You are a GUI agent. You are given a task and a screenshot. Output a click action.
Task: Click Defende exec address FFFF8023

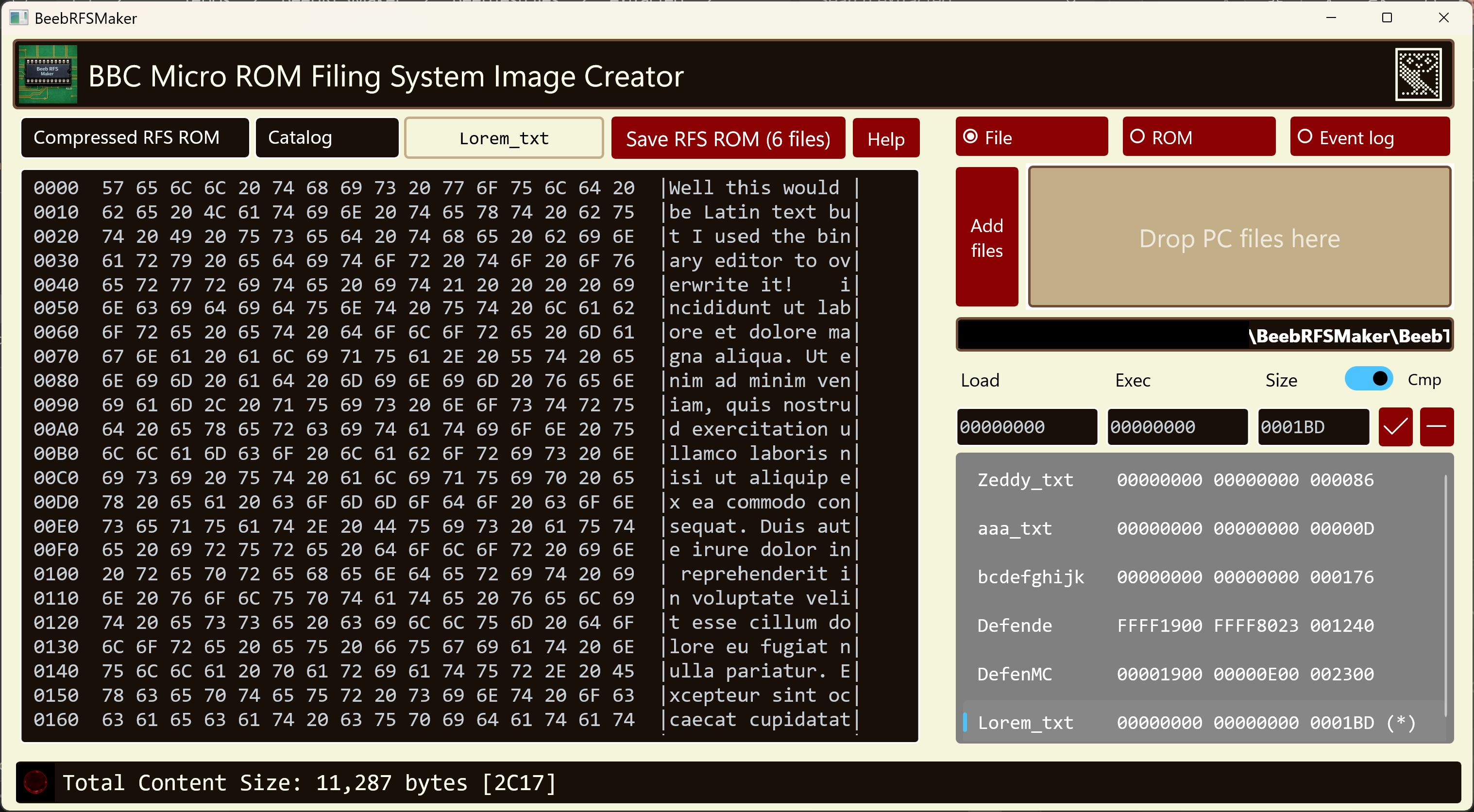tap(1256, 626)
